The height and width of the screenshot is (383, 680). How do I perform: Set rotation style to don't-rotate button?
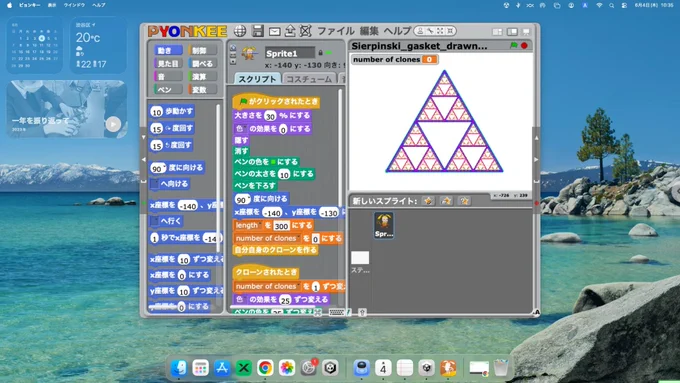[233, 62]
